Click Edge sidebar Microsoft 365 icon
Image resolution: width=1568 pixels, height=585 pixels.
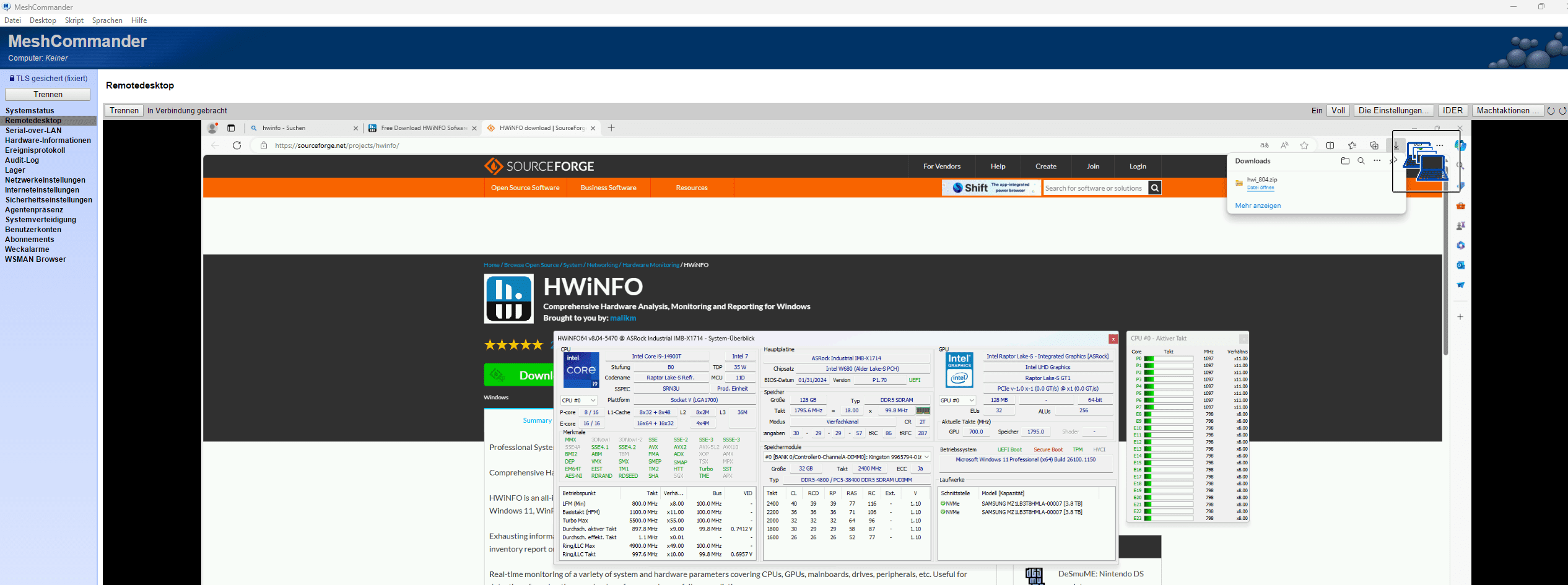pyautogui.click(x=1461, y=246)
